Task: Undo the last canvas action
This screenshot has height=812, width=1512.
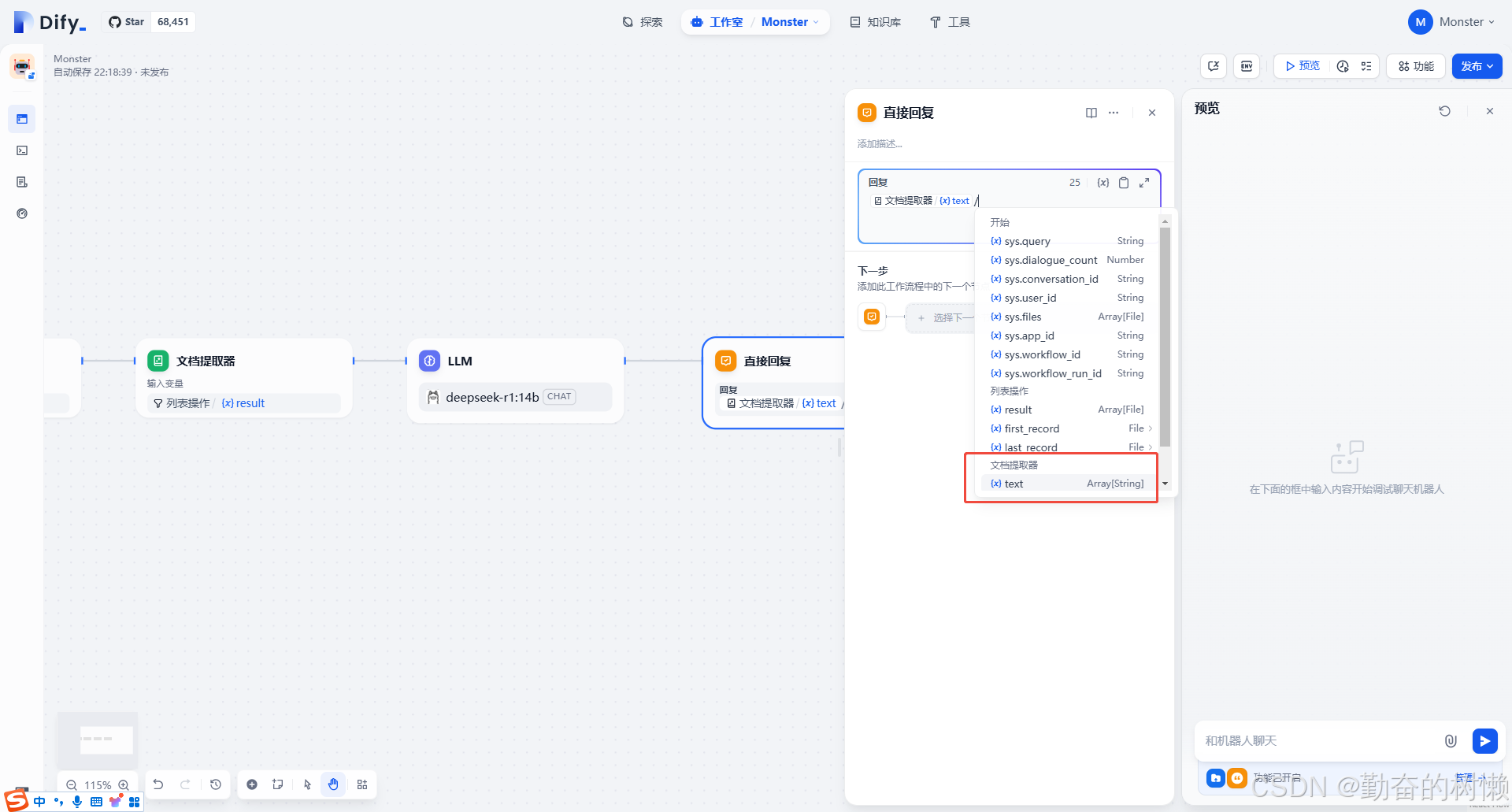Action: coord(158,784)
